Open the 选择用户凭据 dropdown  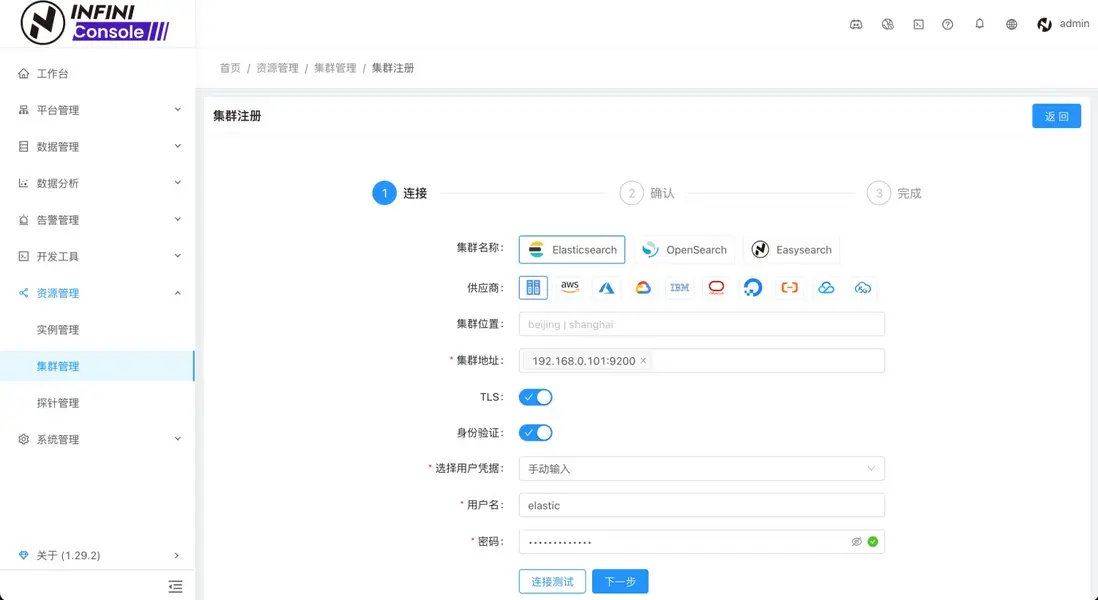click(702, 469)
